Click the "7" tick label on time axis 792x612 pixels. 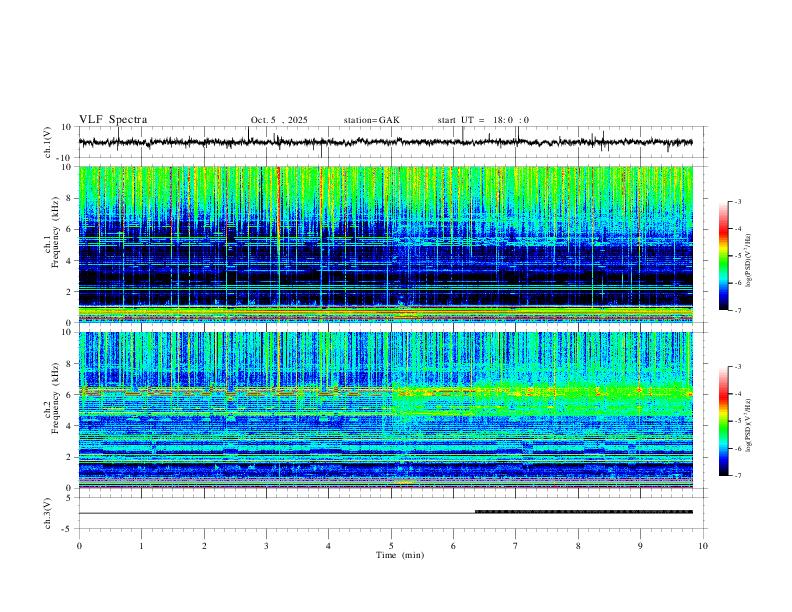(516, 546)
